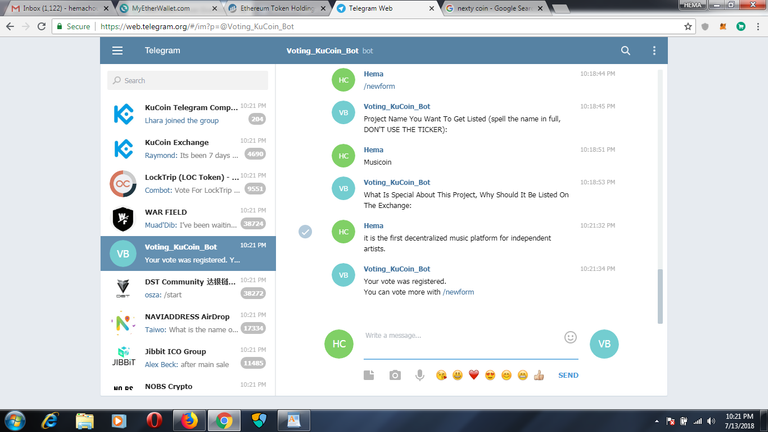The image size is (768, 432).
Task: Bookmark this page with the star icon
Action: point(688,26)
